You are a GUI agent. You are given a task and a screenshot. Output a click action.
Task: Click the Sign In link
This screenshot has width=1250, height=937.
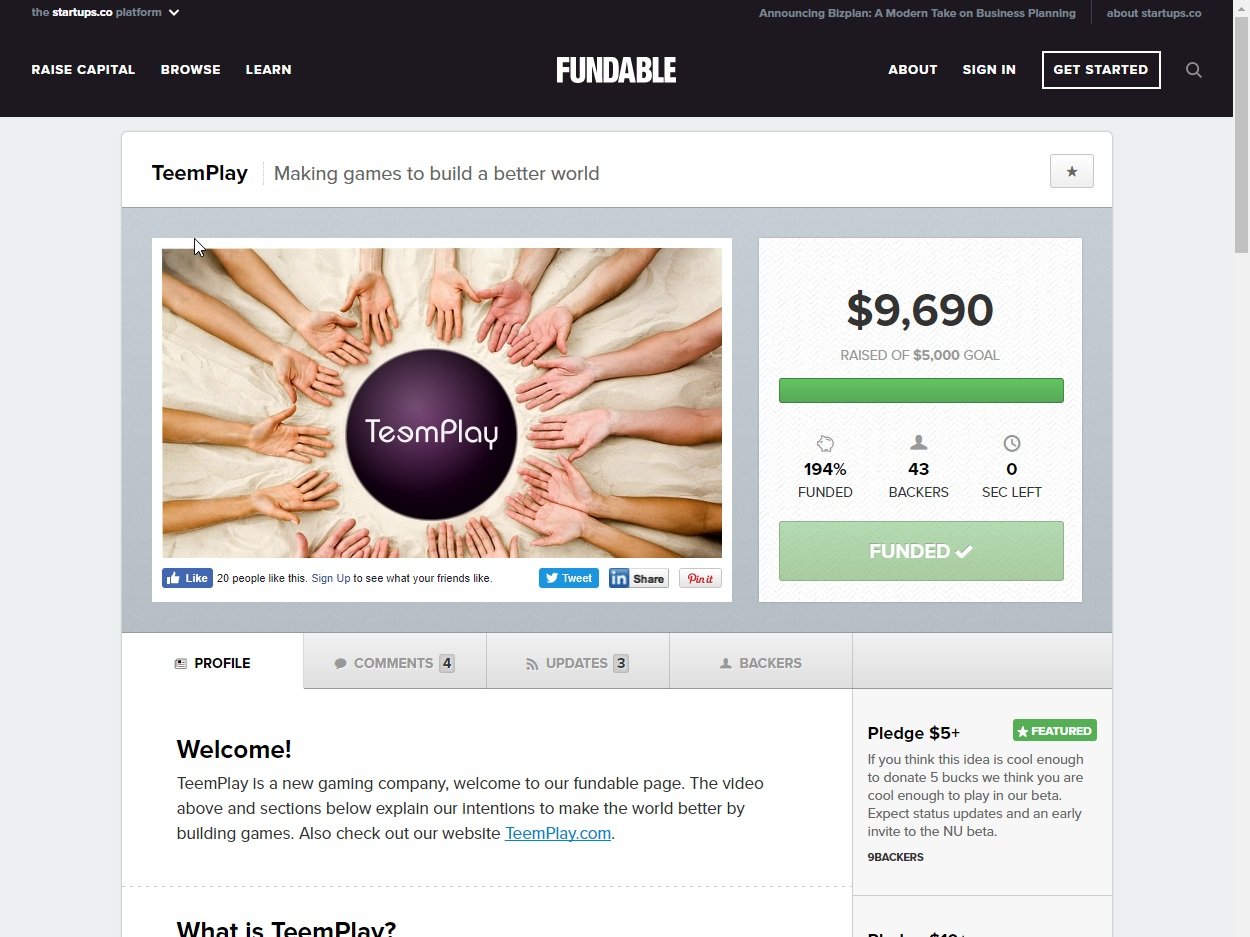[989, 70]
